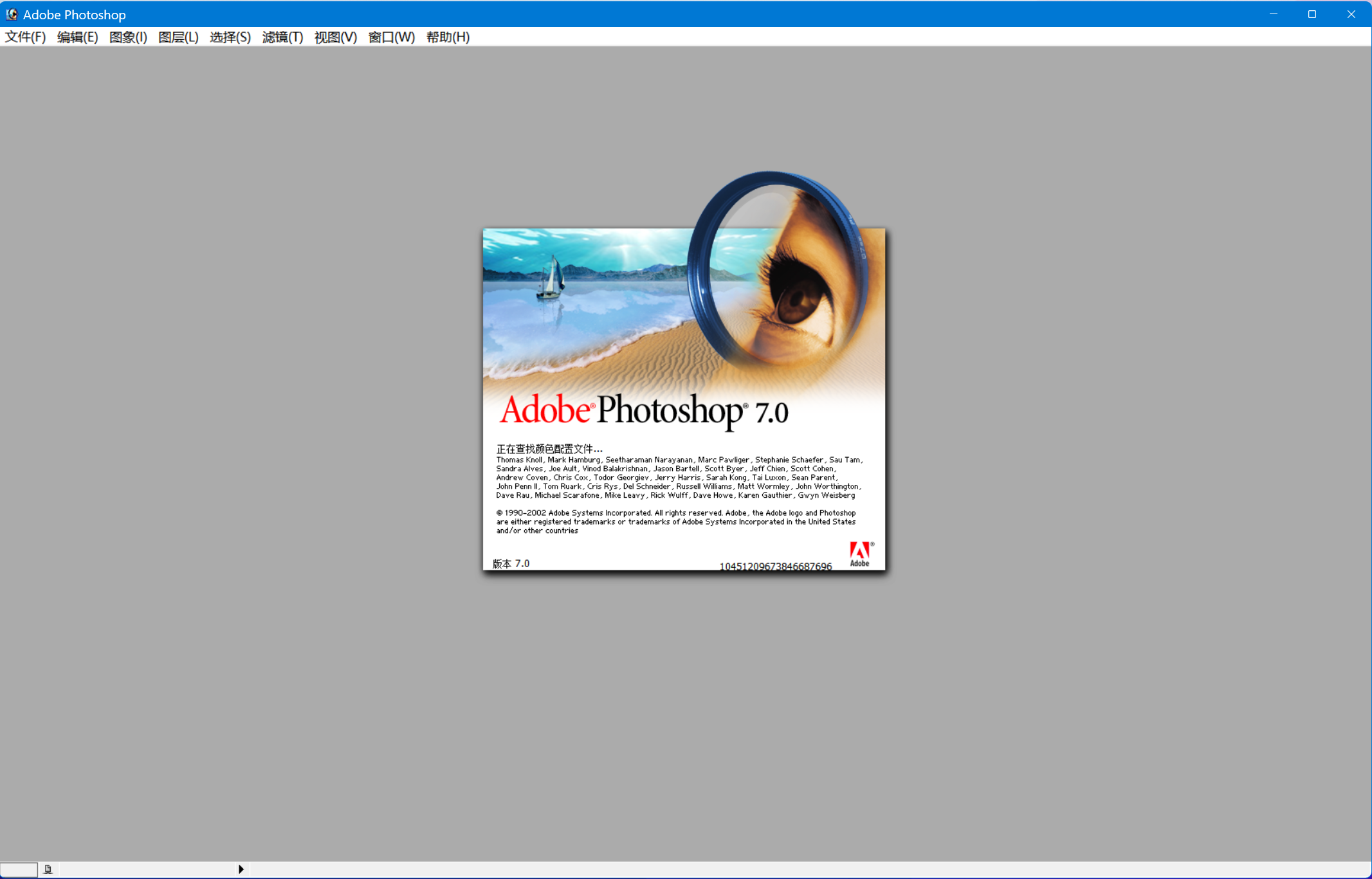Open the 编辑(E) menu

pos(77,37)
